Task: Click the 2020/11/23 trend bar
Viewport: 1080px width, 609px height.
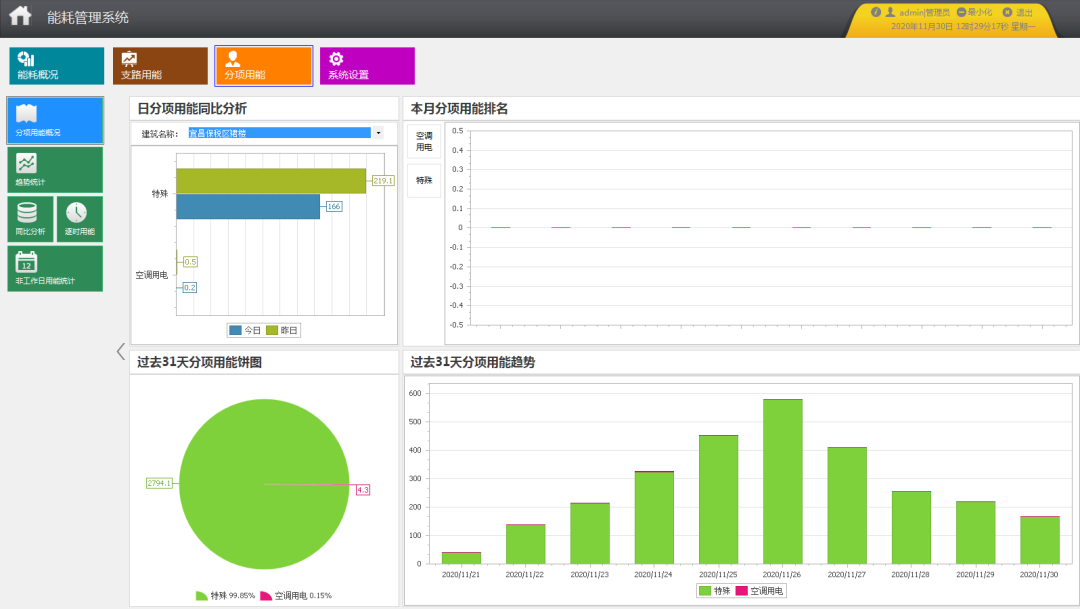Action: coord(590,533)
